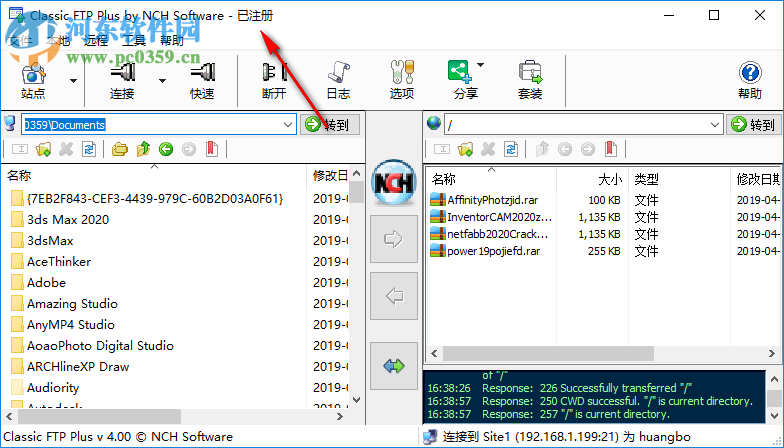The image size is (784, 448).
Task: Open the 日志 log scroll icon
Action: point(338,80)
